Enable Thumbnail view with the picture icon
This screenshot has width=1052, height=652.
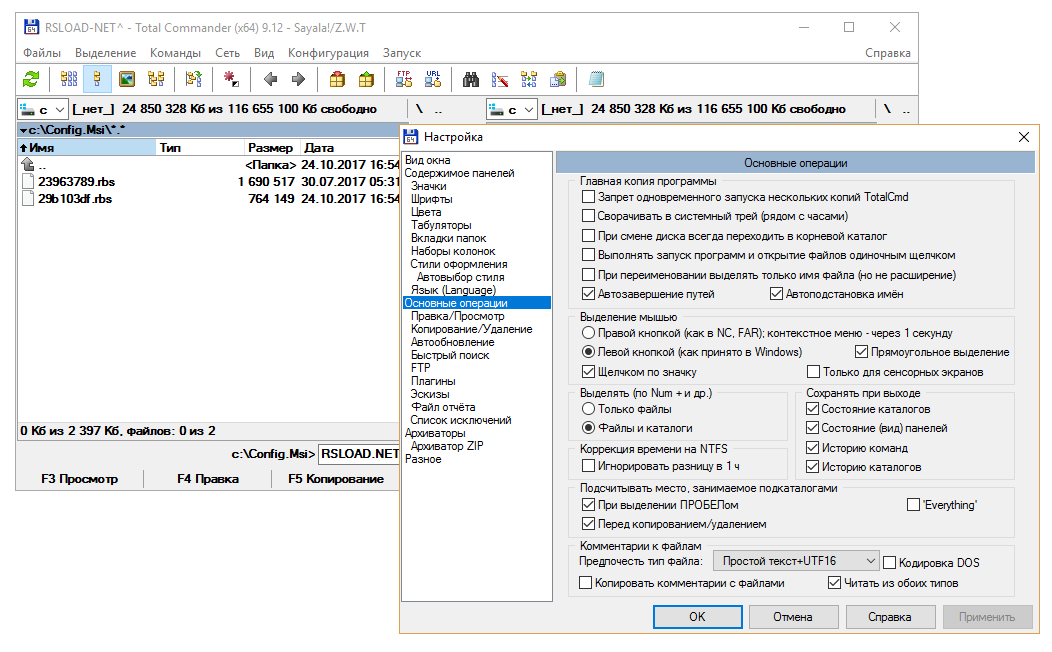127,79
